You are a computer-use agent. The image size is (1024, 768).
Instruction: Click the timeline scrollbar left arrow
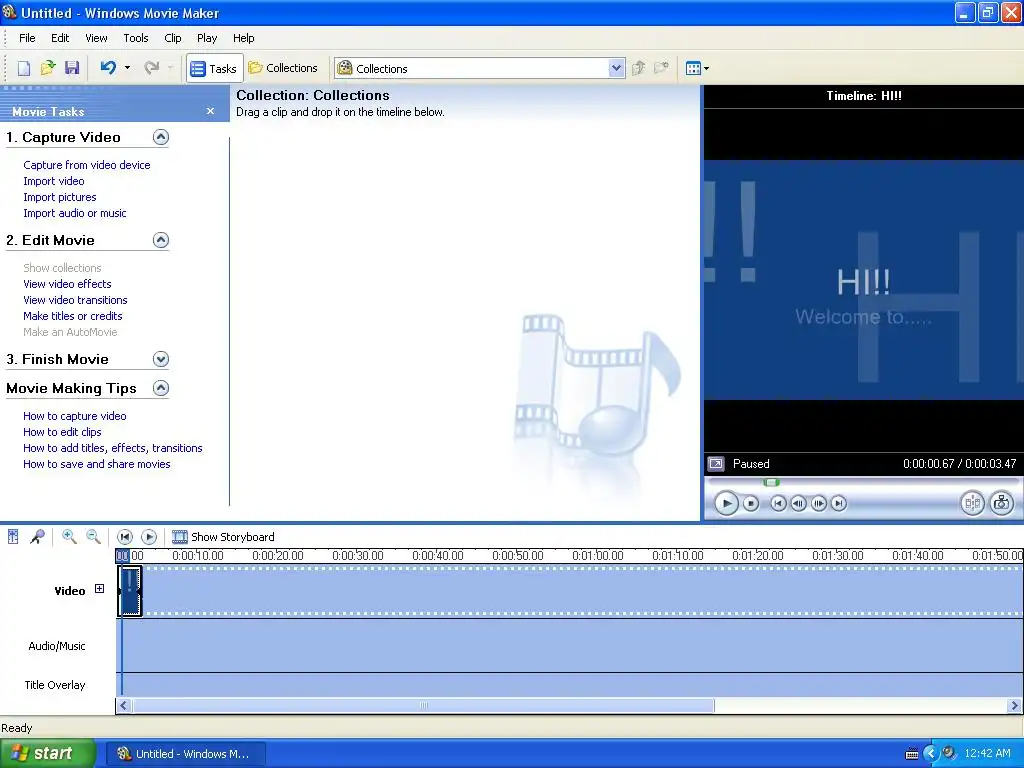click(124, 706)
